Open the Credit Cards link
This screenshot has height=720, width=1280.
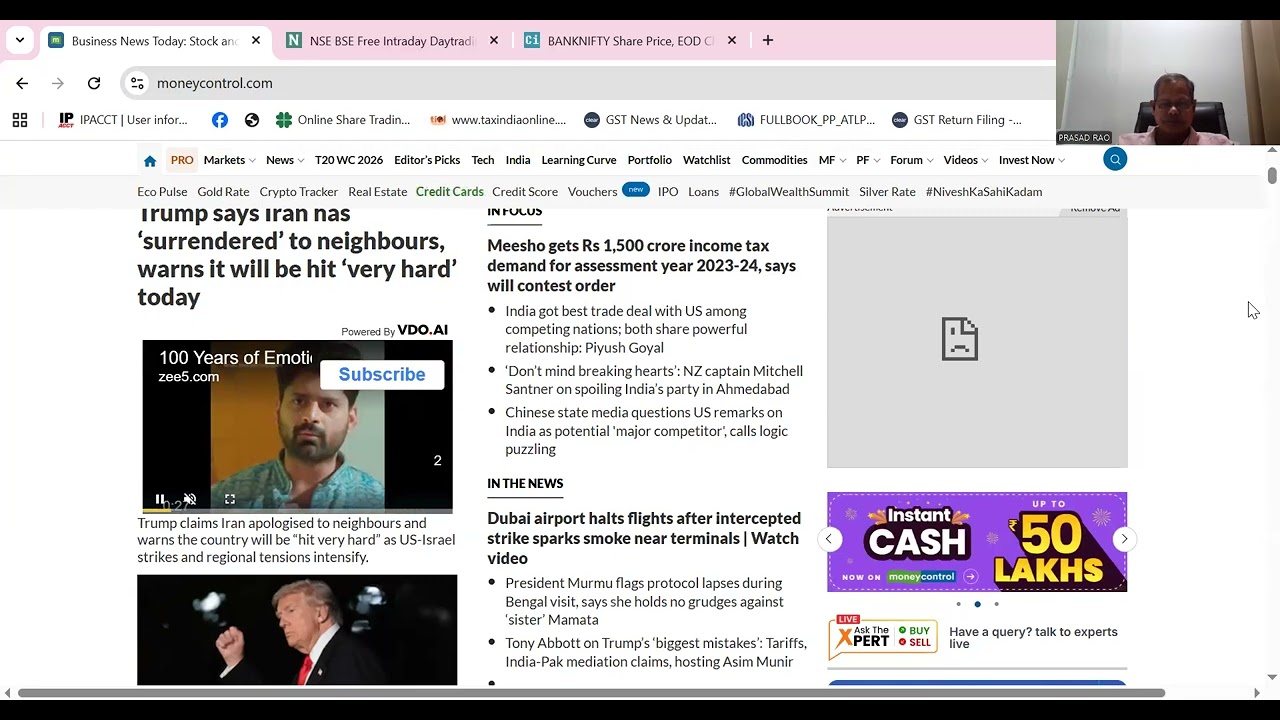[450, 192]
